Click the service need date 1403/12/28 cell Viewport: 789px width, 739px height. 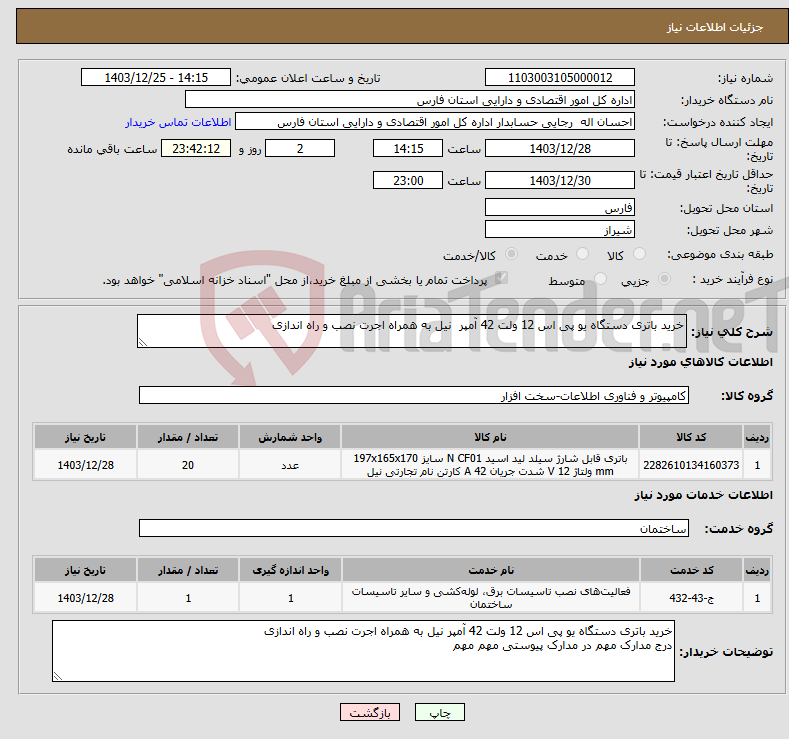pyautogui.click(x=86, y=598)
